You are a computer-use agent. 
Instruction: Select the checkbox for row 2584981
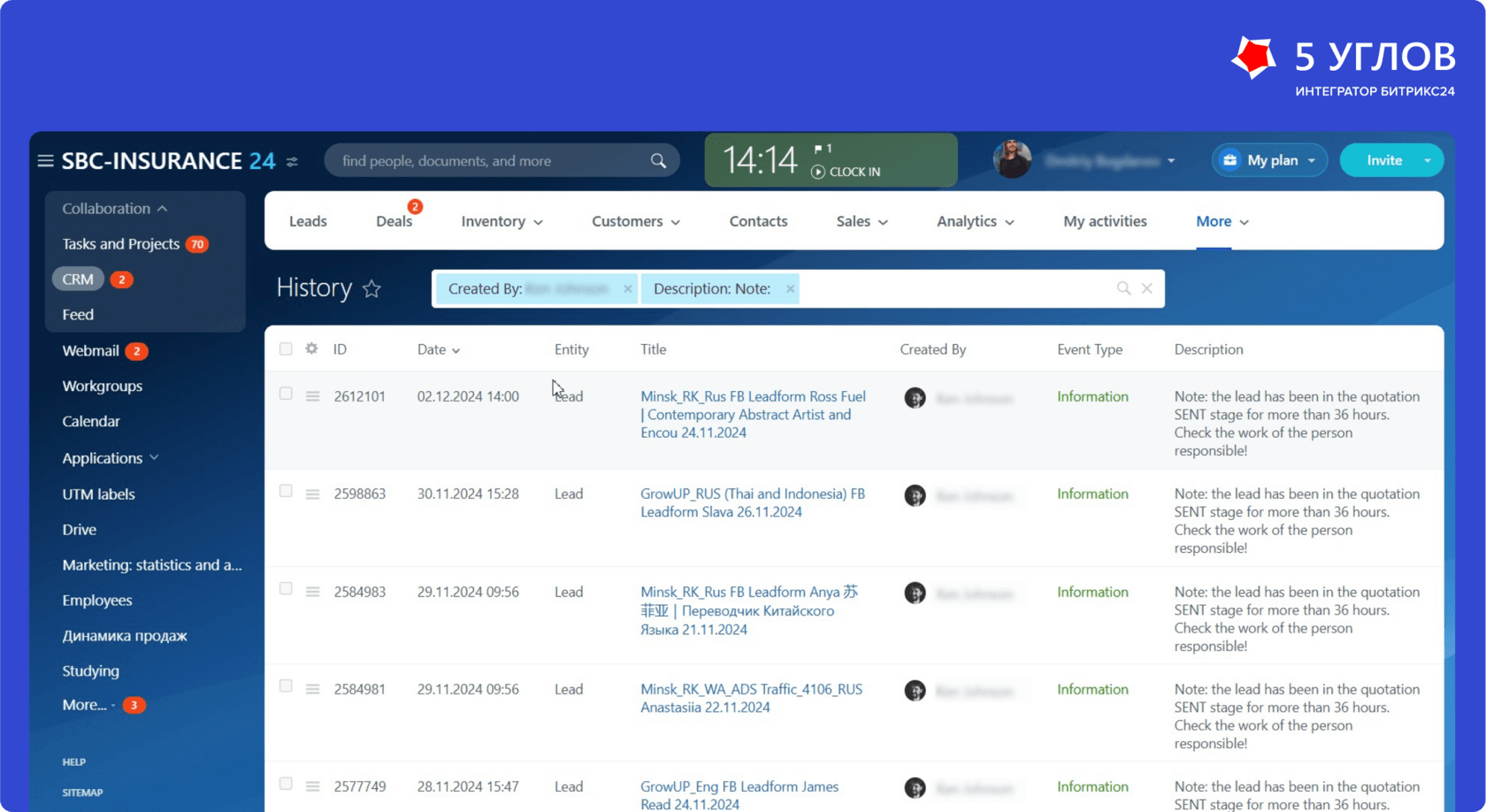(x=286, y=686)
